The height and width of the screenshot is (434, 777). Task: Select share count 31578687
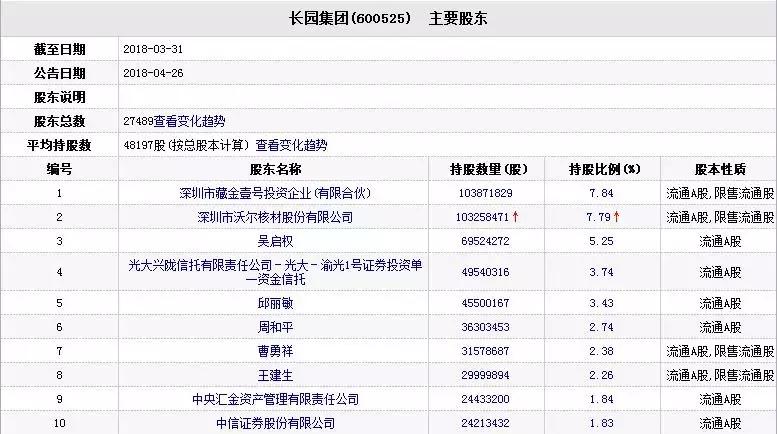coord(486,351)
